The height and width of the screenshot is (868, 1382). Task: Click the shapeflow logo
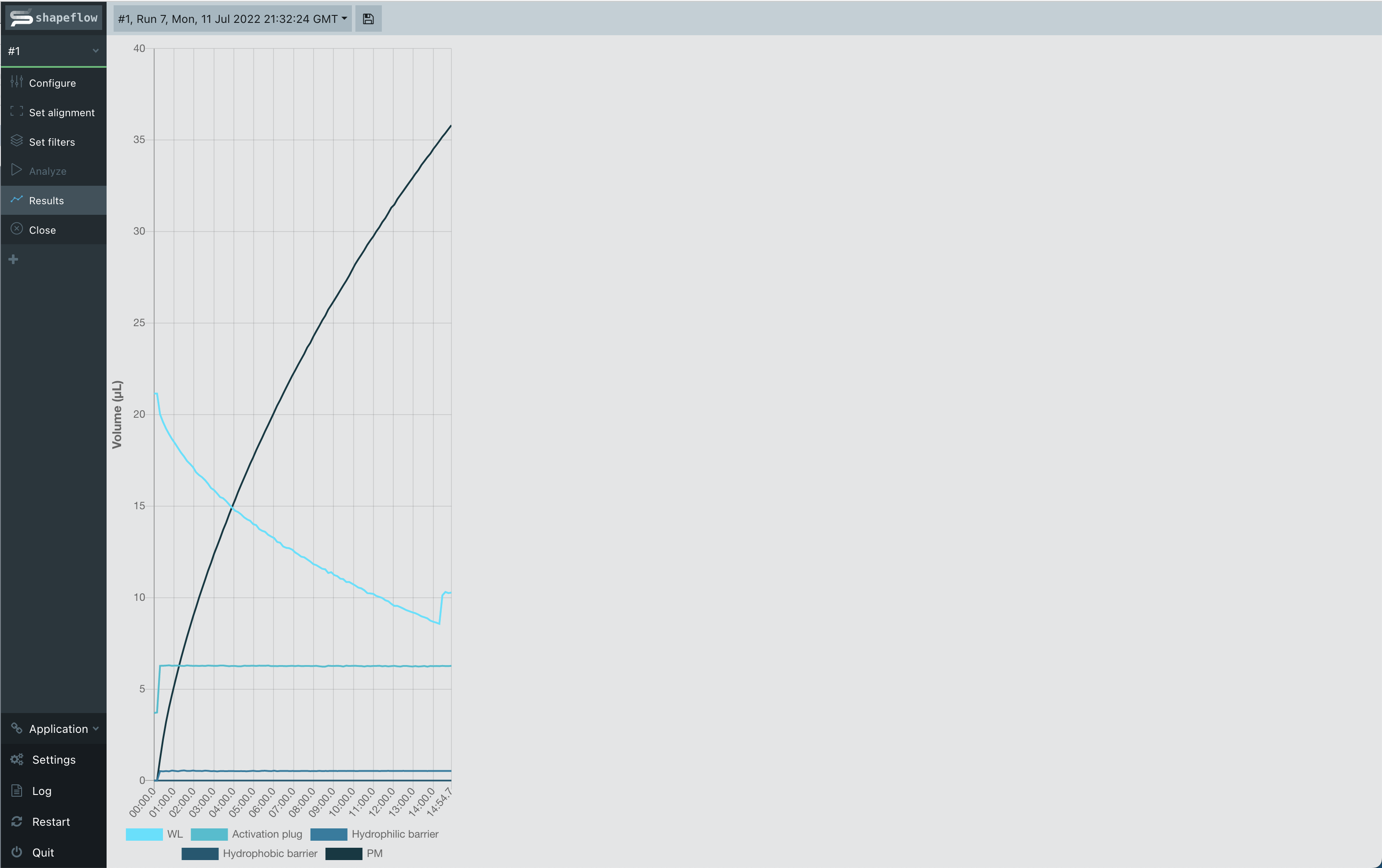coord(53,18)
